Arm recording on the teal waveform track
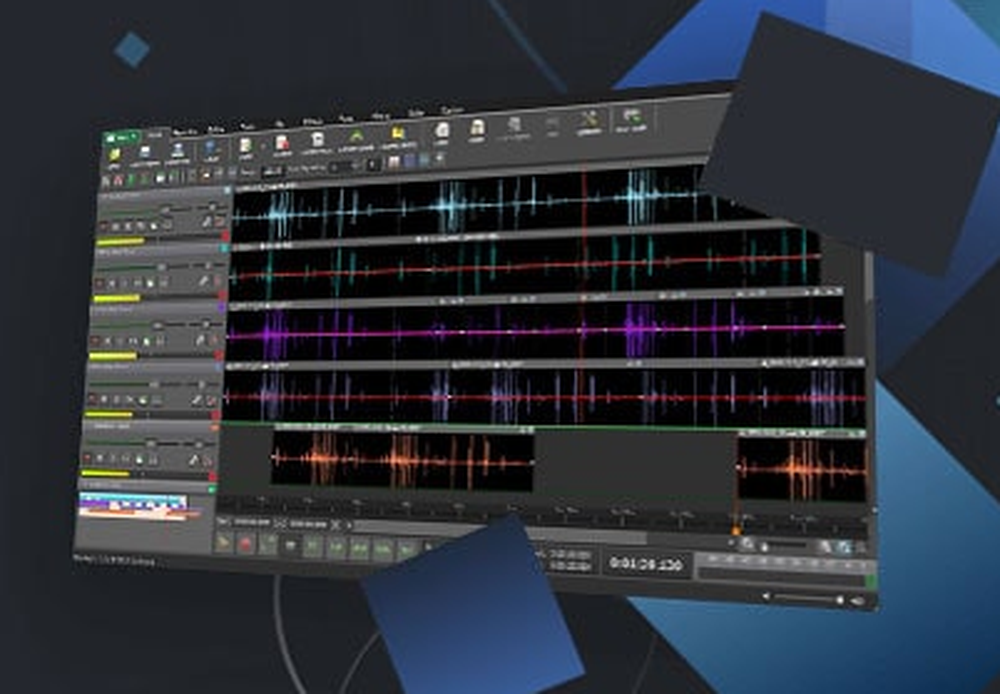1000x694 pixels. tap(99, 282)
